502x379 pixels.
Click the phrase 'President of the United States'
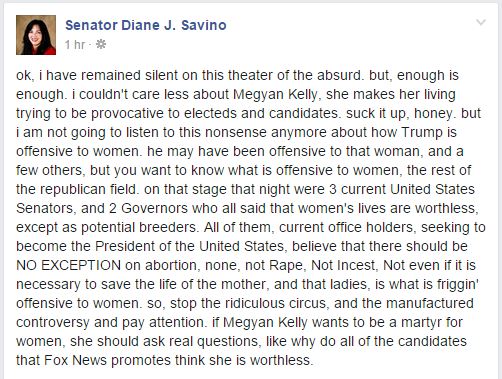189,246
